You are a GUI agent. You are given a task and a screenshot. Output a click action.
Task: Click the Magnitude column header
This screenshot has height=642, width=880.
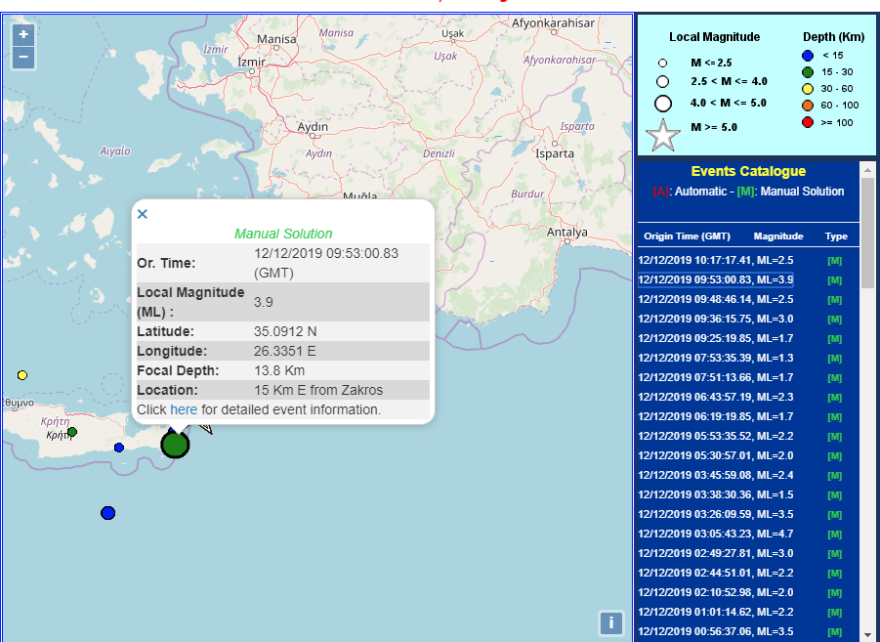[x=778, y=237]
